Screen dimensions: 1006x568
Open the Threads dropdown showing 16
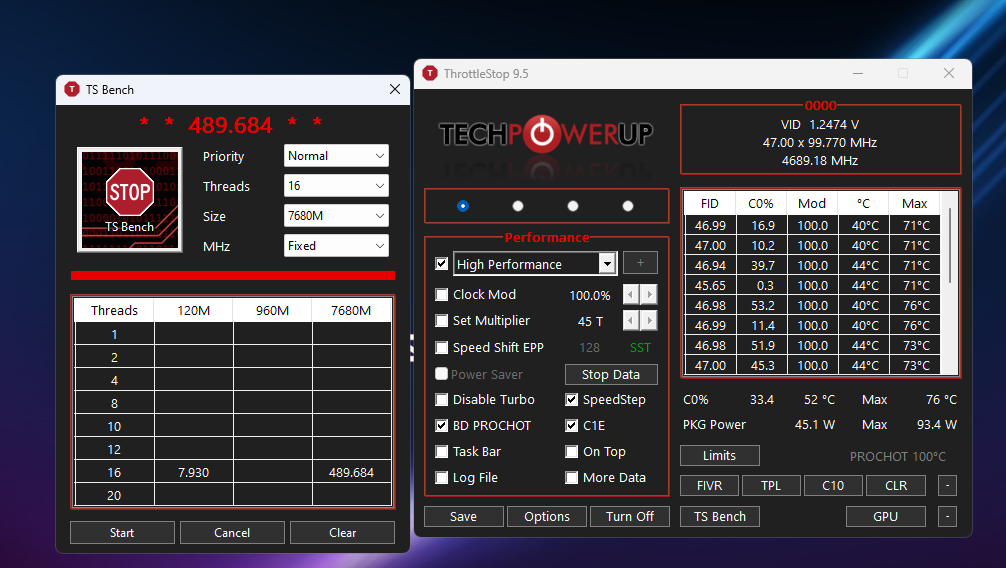(x=336, y=186)
